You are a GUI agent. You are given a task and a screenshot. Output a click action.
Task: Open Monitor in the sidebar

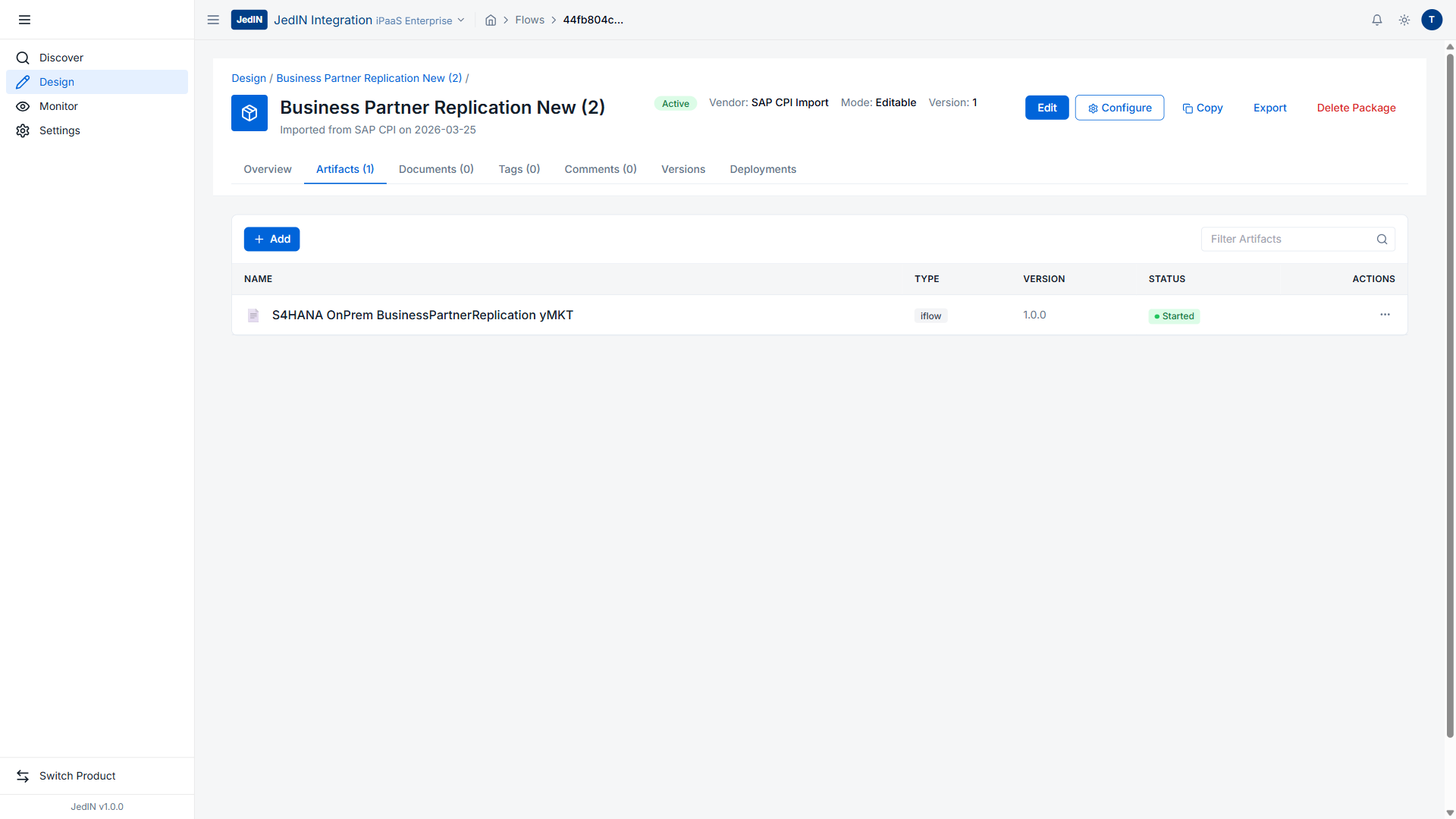tap(58, 106)
